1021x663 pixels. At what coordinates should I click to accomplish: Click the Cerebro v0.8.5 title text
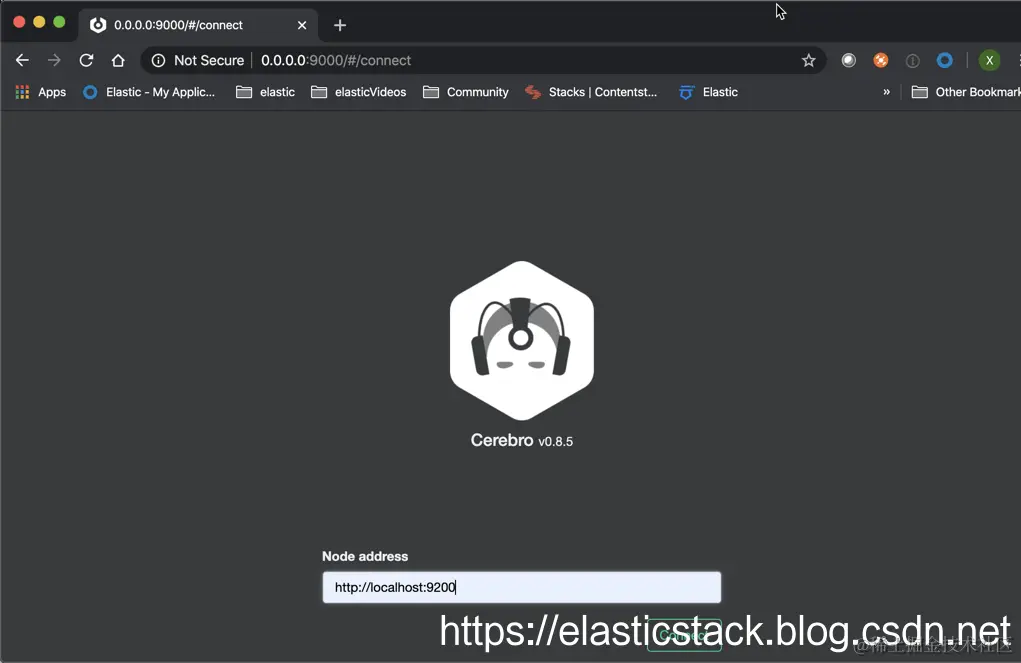click(522, 441)
